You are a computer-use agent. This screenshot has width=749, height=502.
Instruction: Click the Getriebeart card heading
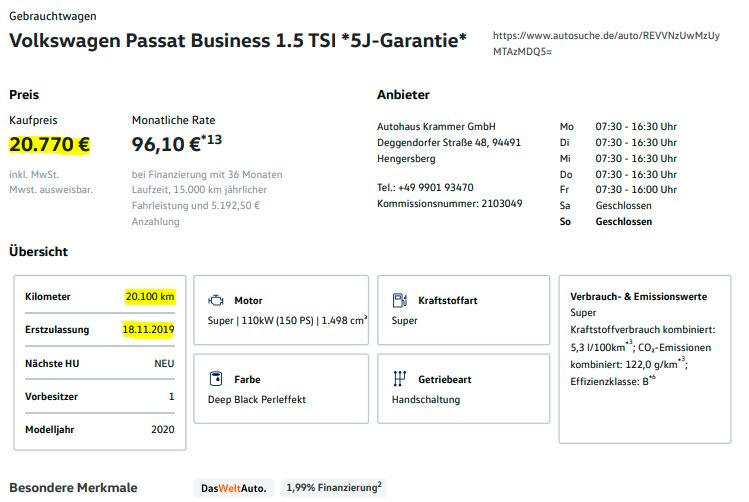pyautogui.click(x=445, y=379)
